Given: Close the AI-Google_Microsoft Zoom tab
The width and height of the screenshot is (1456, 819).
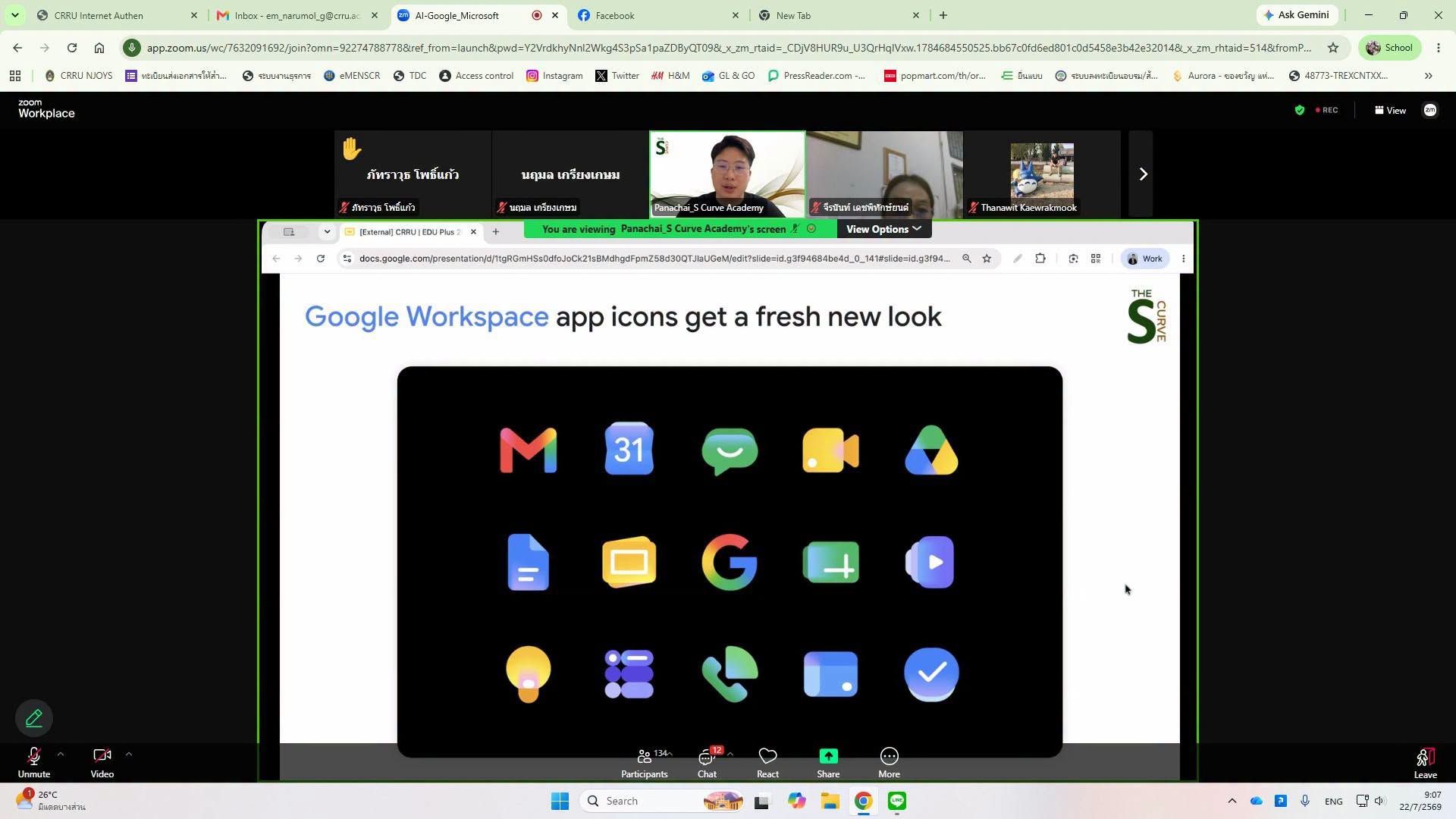Looking at the screenshot, I should click(x=555, y=15).
